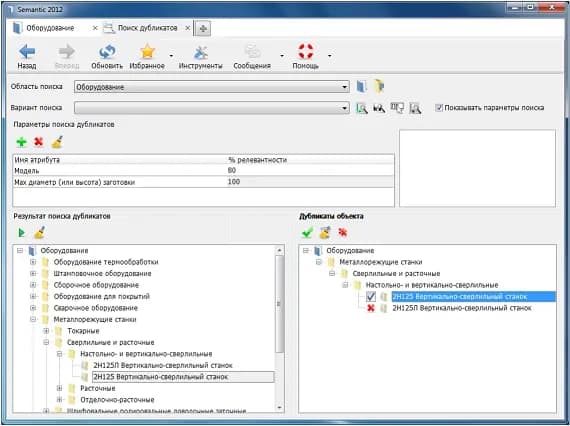Delete search parameter with red cross

[x=39, y=141]
